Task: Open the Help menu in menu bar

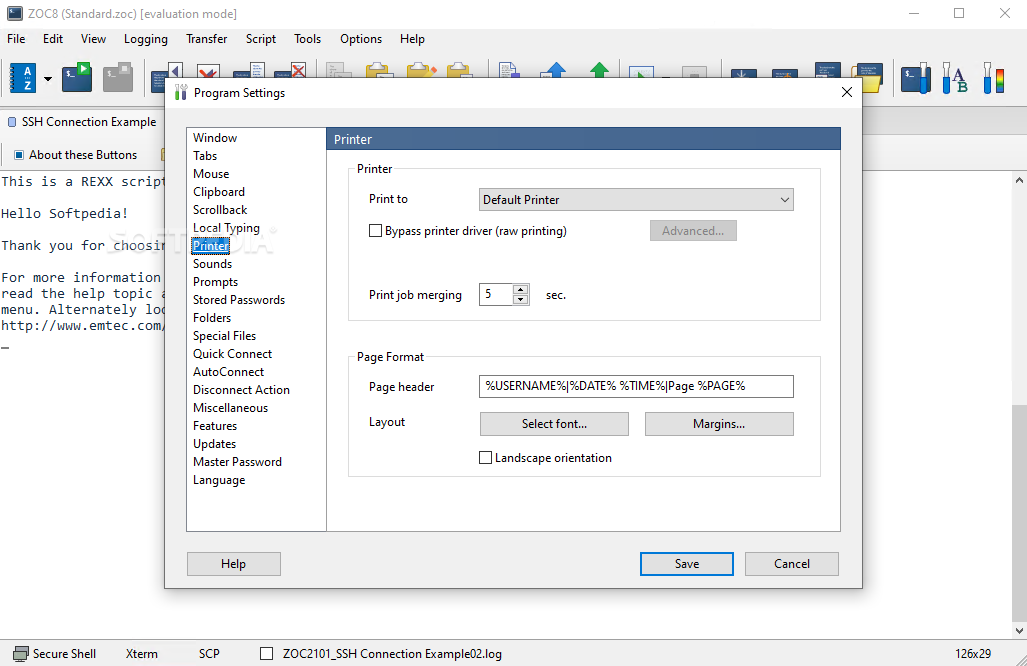Action: tap(412, 39)
